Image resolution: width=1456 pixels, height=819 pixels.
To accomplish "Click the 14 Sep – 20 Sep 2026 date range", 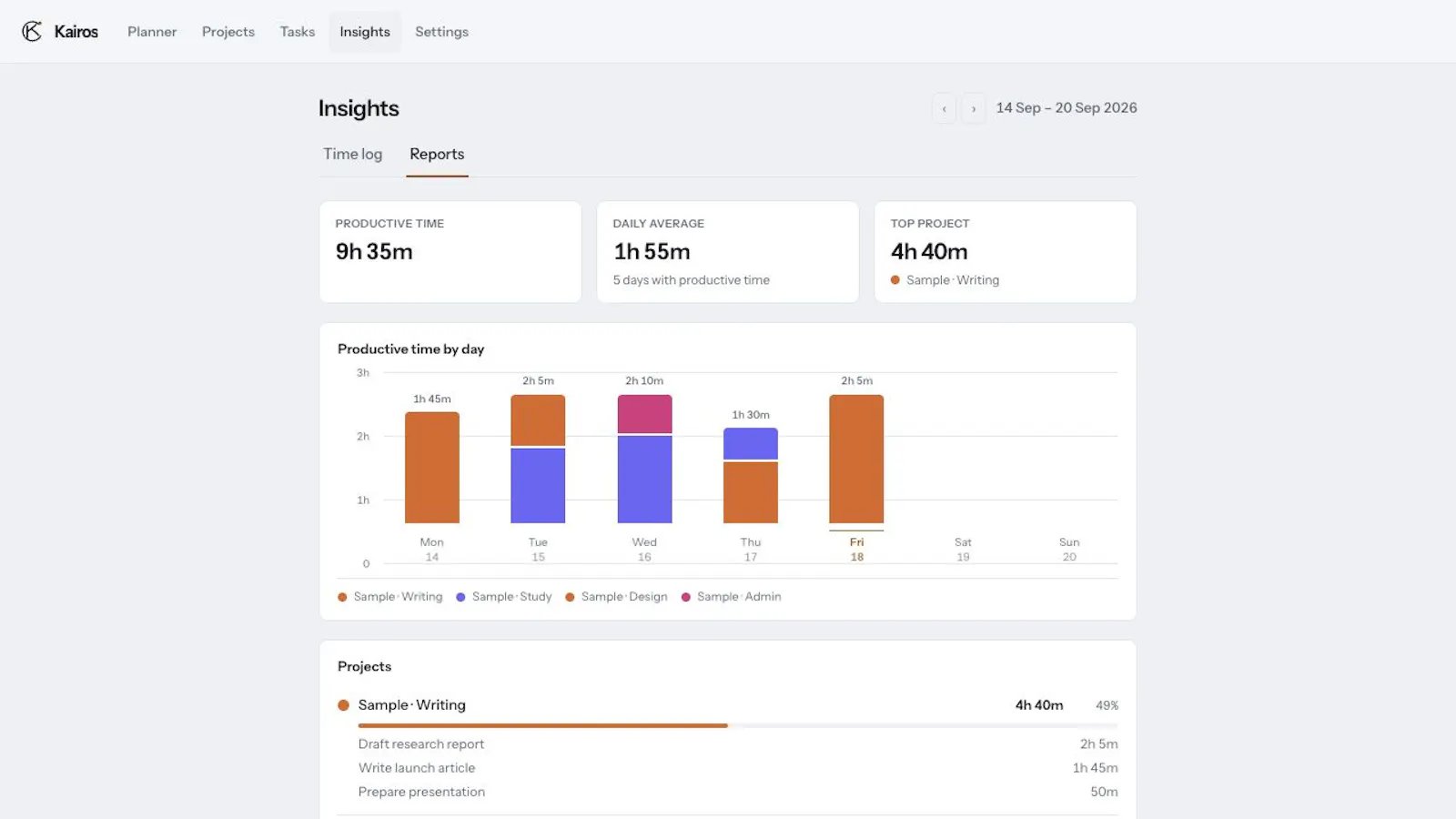I will [x=1067, y=107].
